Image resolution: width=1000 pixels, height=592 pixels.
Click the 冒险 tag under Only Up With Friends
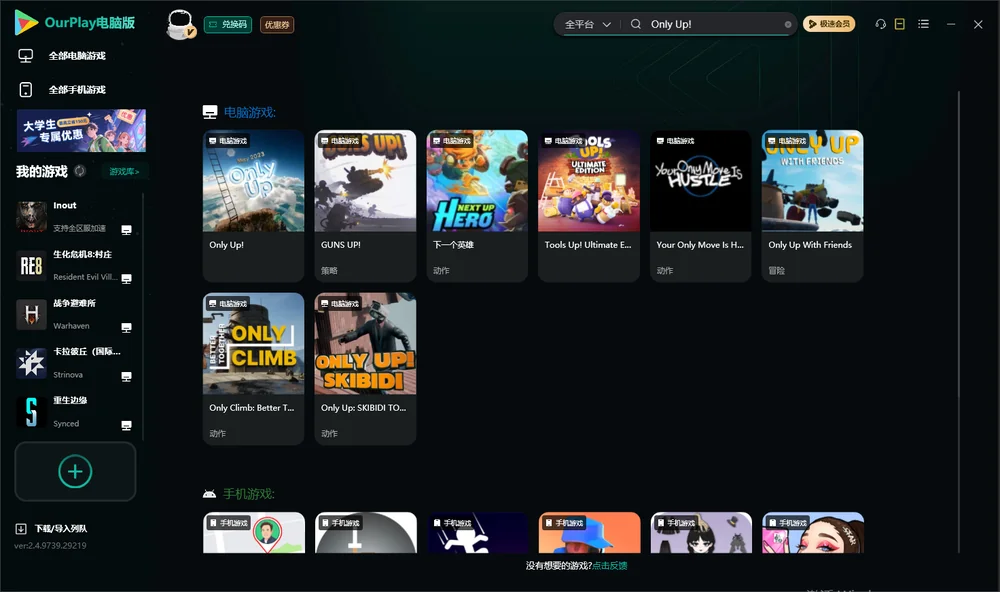coord(776,270)
